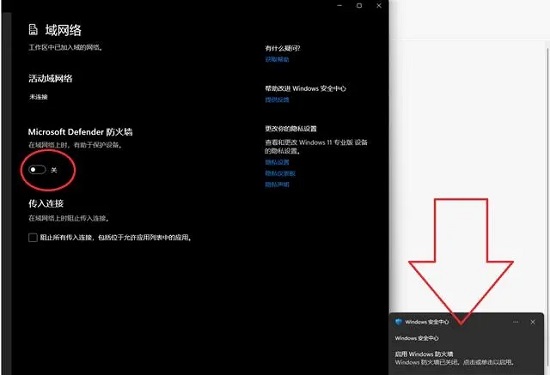Open the 隐私仪表板 link

(x=280, y=173)
